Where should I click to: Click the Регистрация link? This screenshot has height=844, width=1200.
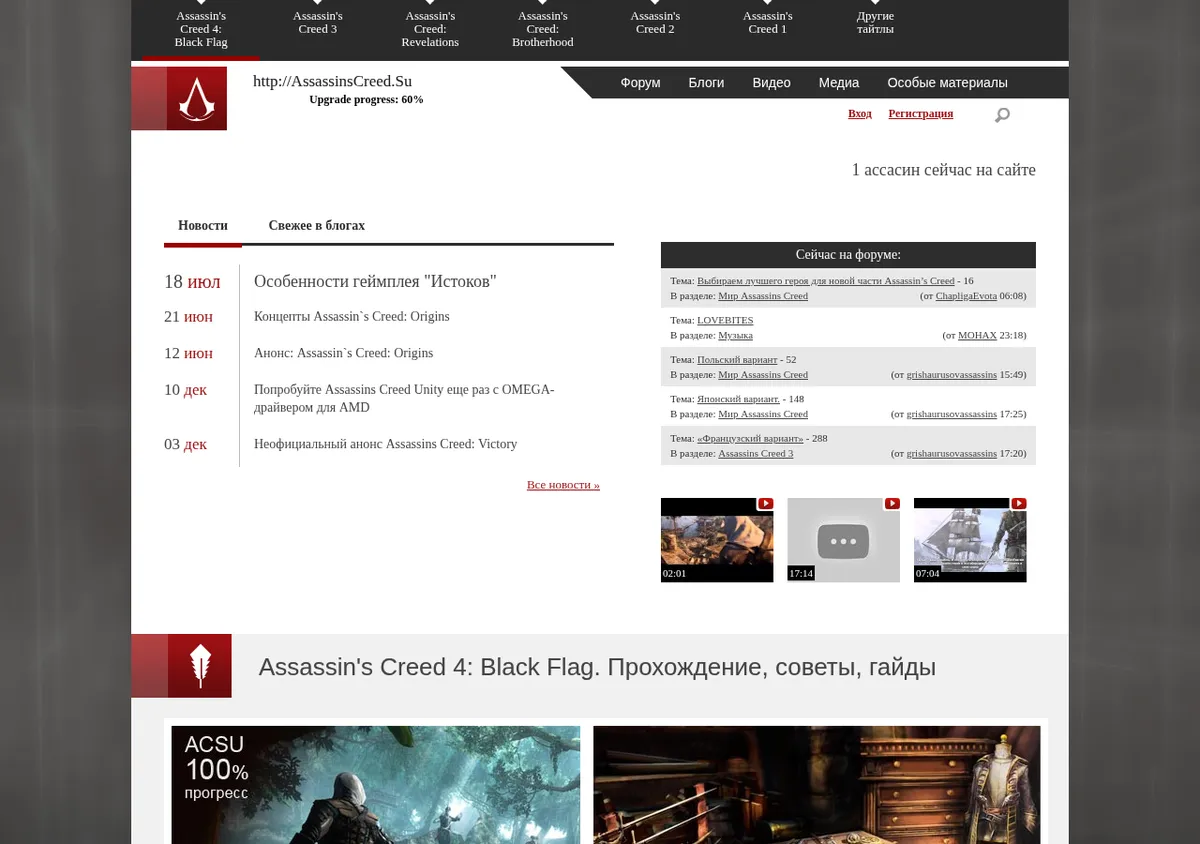click(920, 114)
